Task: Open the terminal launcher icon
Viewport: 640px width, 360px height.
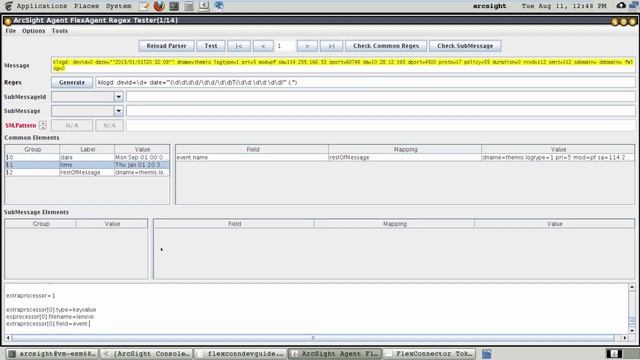Action: 174,6
